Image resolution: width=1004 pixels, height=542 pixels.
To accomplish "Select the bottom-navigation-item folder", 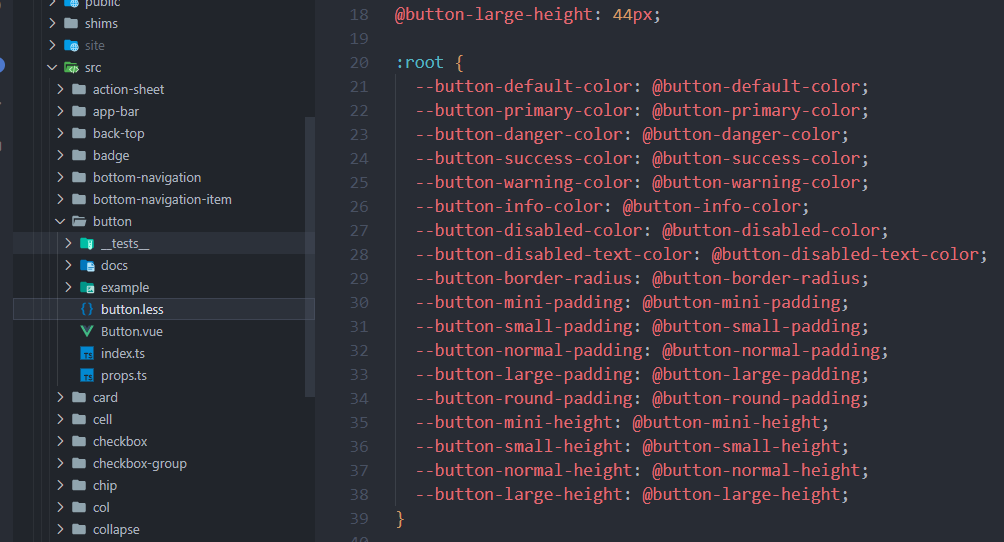I will (x=162, y=199).
